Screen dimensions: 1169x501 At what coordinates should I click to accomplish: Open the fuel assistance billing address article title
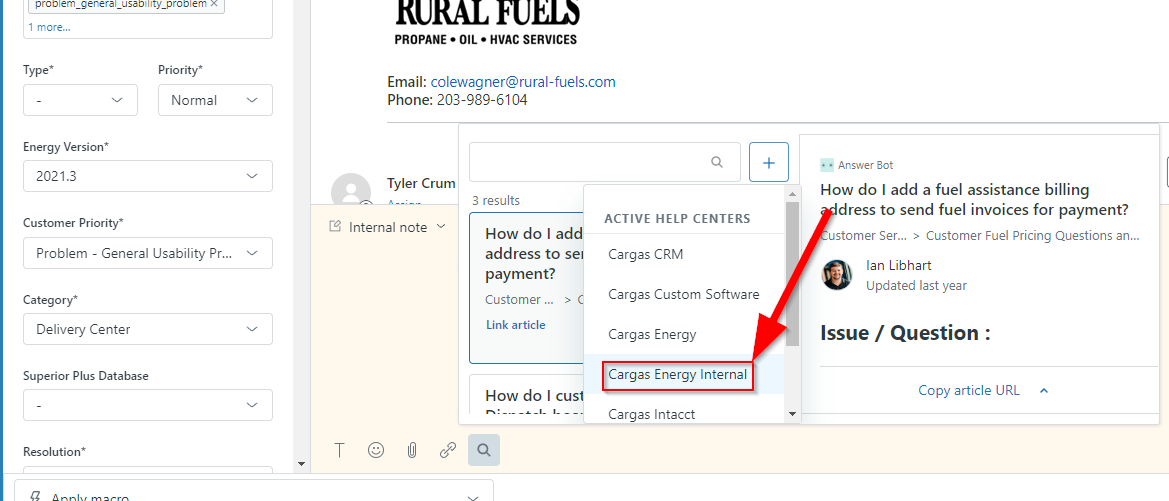point(974,199)
